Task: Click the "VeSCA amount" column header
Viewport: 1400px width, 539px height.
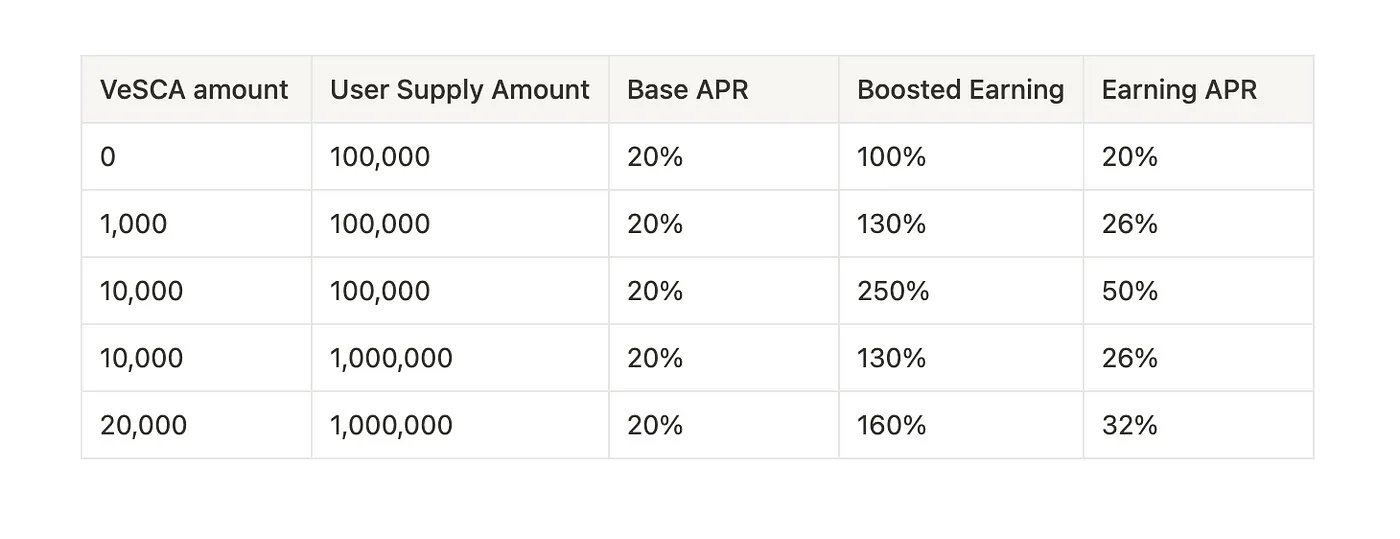Action: (194, 90)
